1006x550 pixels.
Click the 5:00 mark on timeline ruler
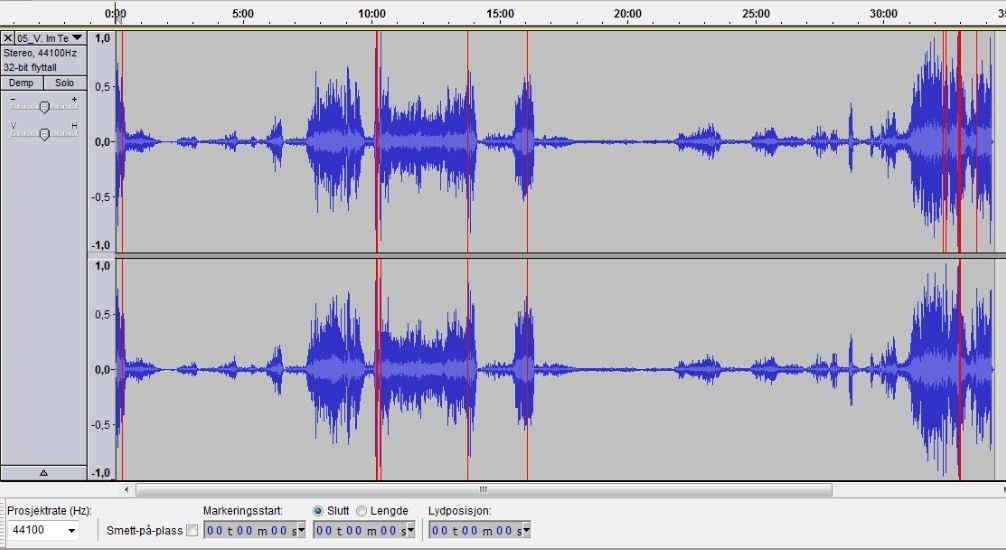(243, 13)
